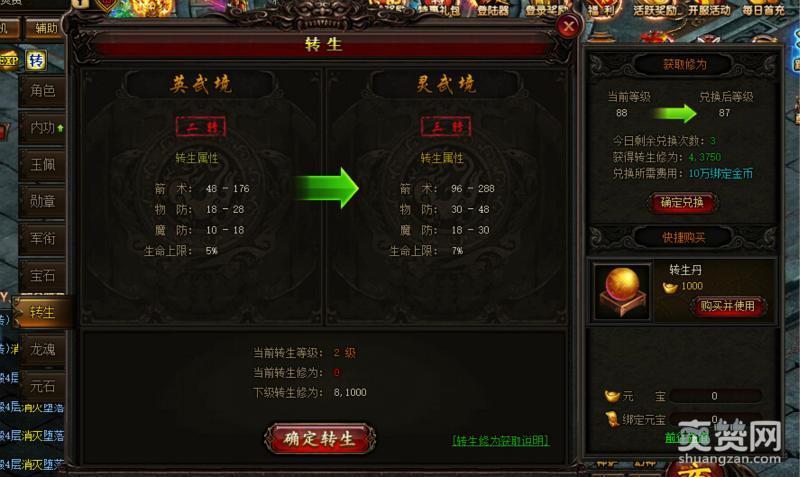Close the 转生 window with X button

(568, 27)
